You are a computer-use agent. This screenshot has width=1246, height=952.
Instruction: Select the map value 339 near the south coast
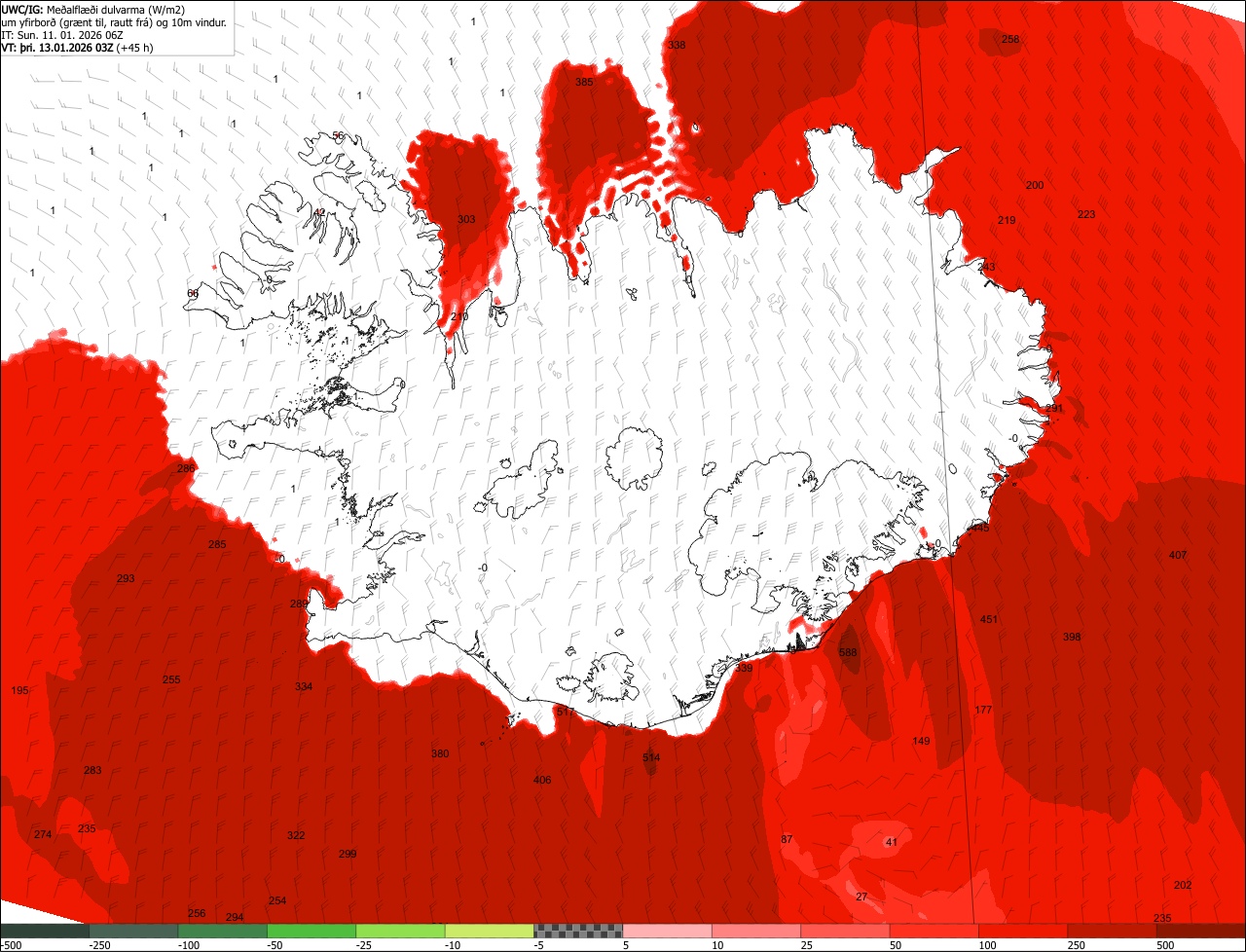click(x=744, y=668)
